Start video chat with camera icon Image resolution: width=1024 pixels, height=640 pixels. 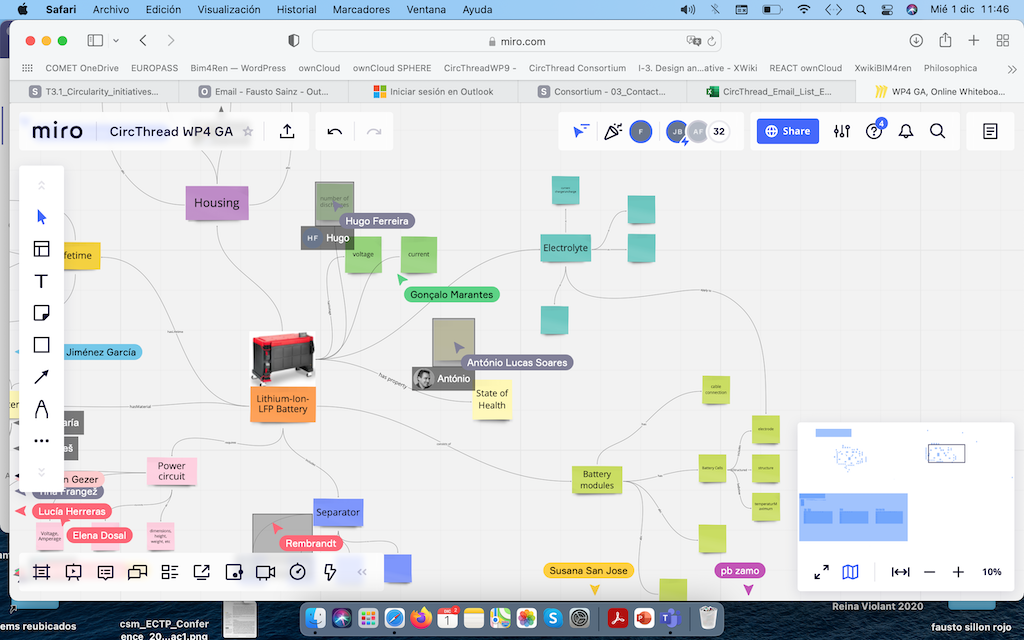point(265,573)
